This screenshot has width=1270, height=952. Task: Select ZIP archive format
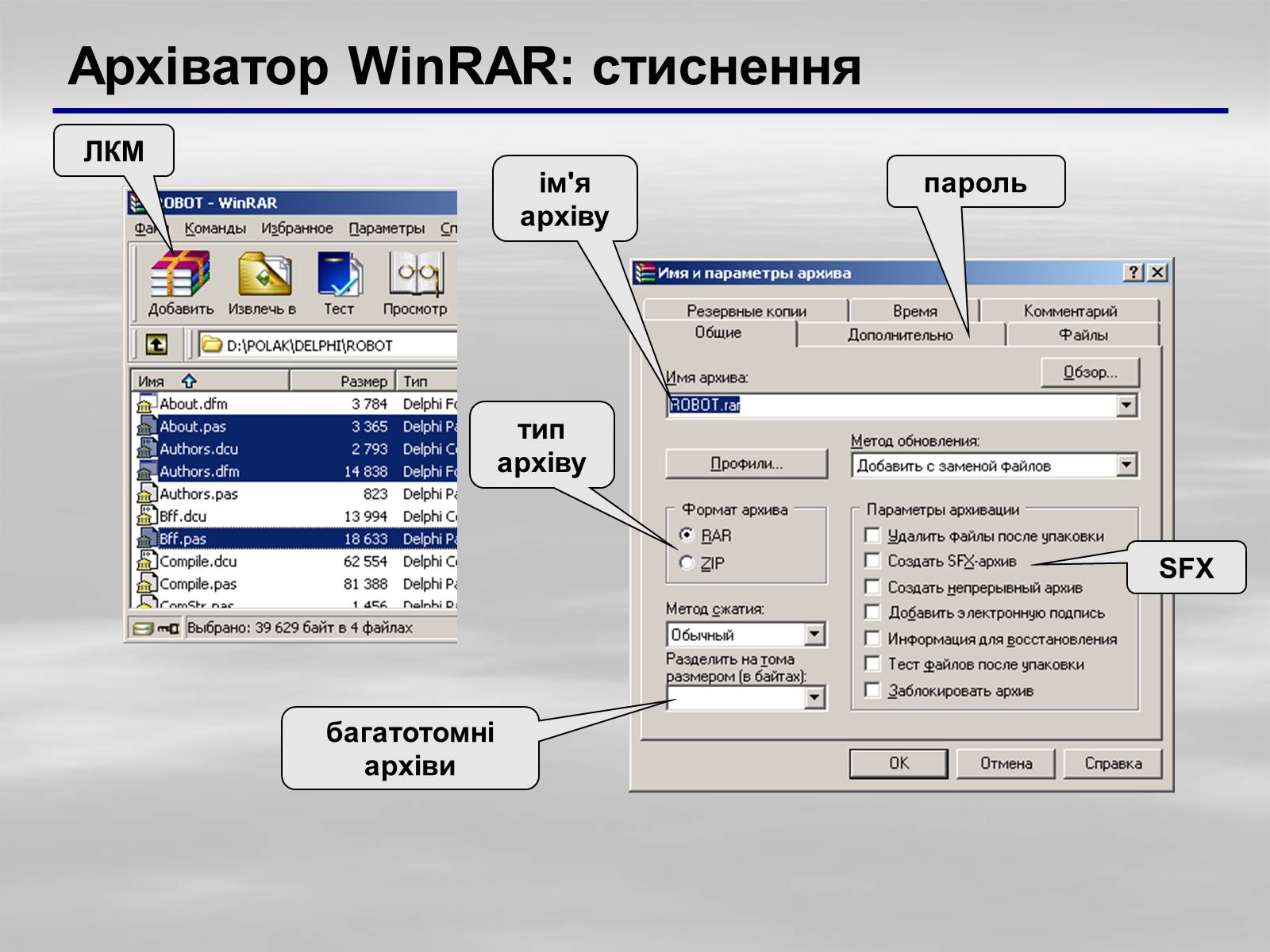(x=687, y=562)
